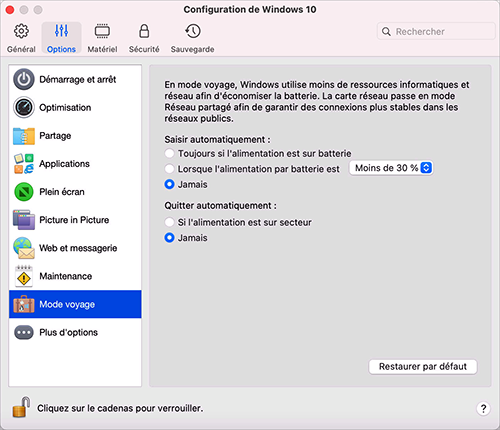Screen dimensions: 500x430
Task: Select Jamais under Saisir automatiquement
Action: [169, 184]
